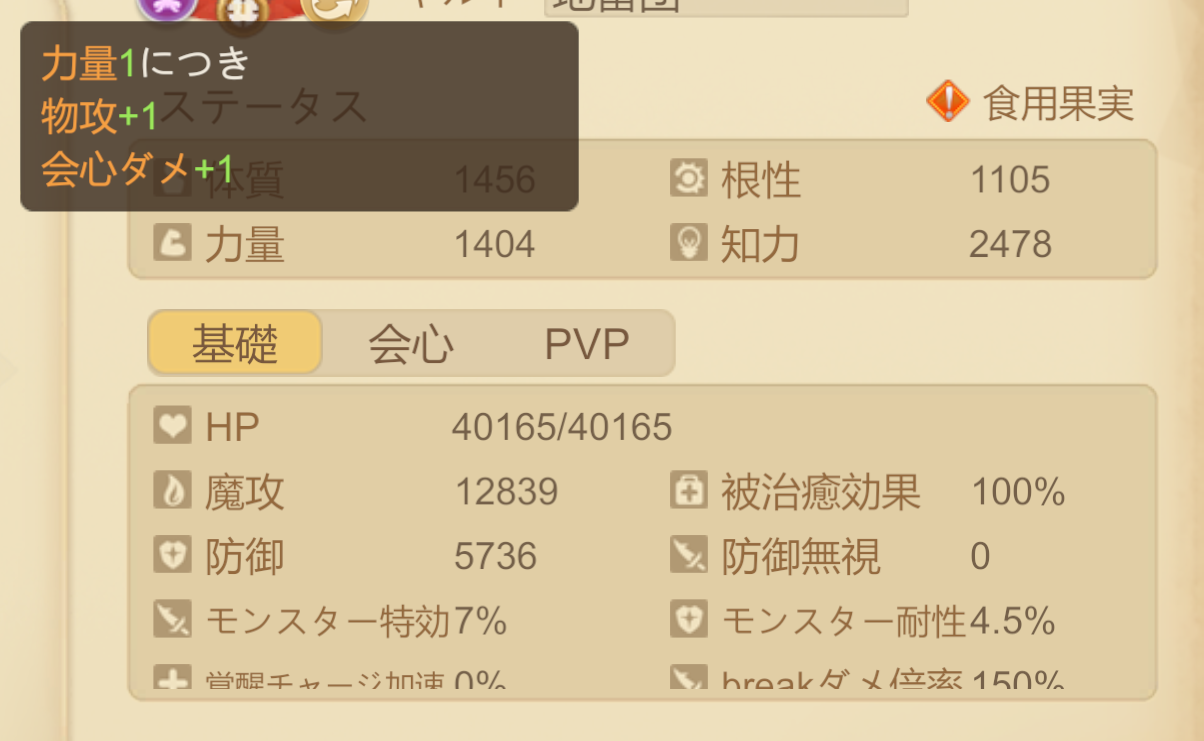
Task: Tap the 被治癒効果 medkit icon
Action: tap(689, 492)
